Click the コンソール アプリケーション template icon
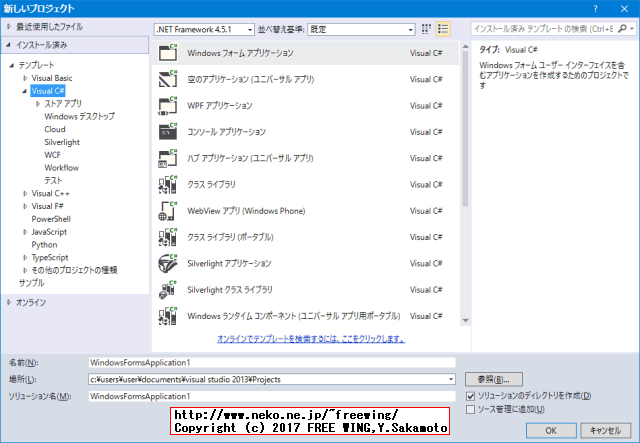This screenshot has height=443, width=640. pyautogui.click(x=168, y=131)
